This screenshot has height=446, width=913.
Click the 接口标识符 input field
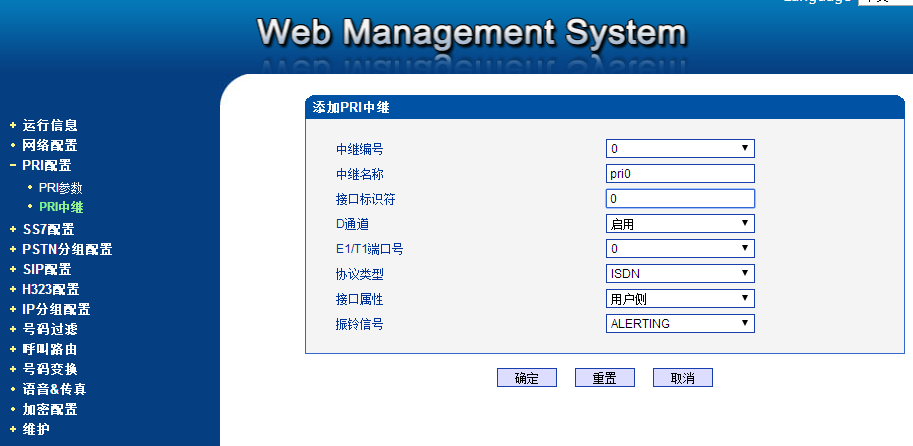(680, 199)
